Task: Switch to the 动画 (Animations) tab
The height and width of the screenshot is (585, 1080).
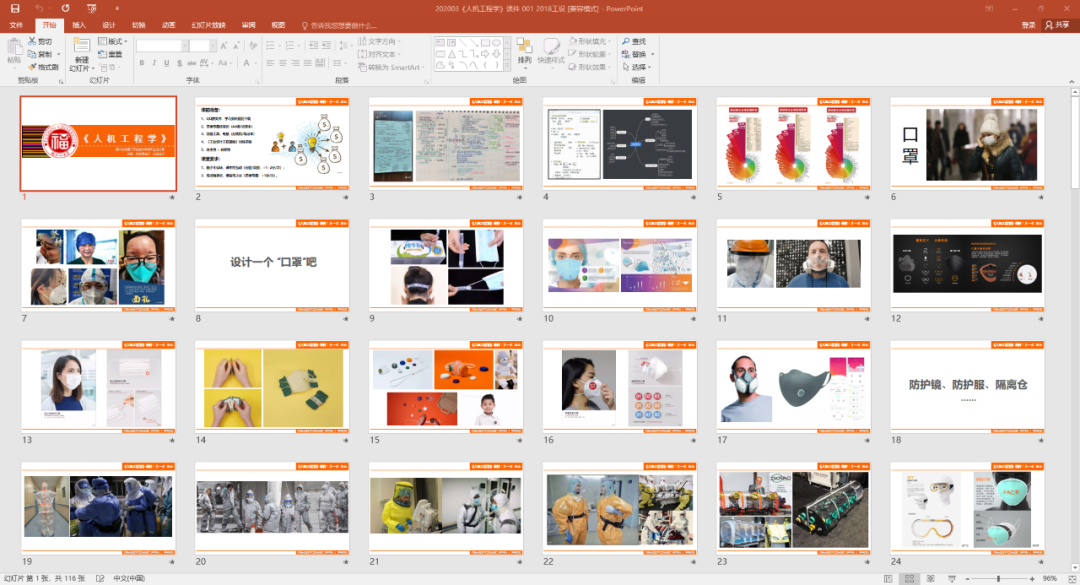Action: point(168,25)
